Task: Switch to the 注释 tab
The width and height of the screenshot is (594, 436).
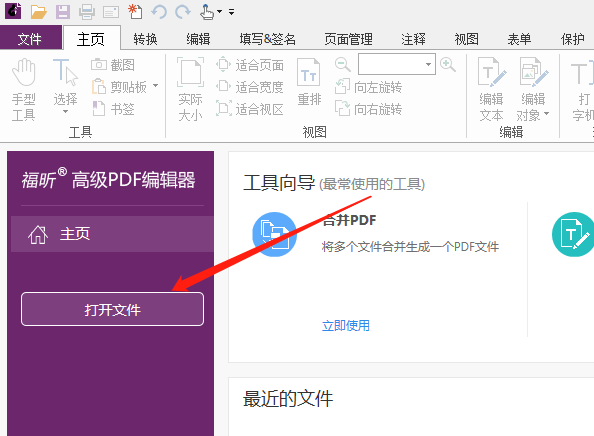Action: click(x=413, y=39)
